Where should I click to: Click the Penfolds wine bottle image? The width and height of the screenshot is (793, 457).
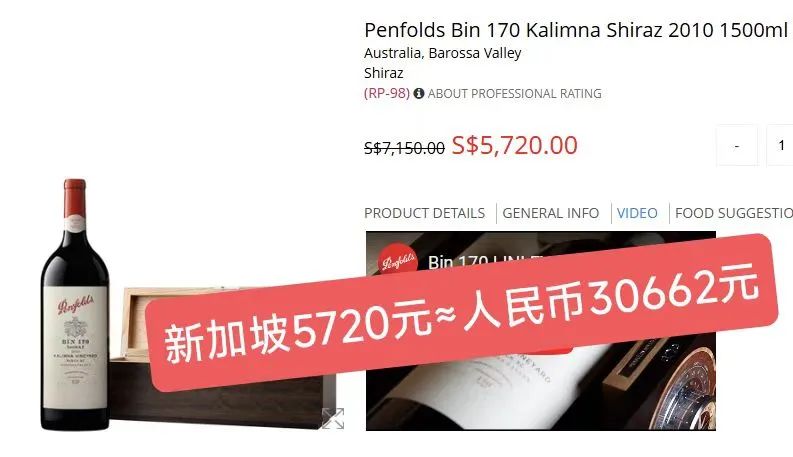pos(75,304)
